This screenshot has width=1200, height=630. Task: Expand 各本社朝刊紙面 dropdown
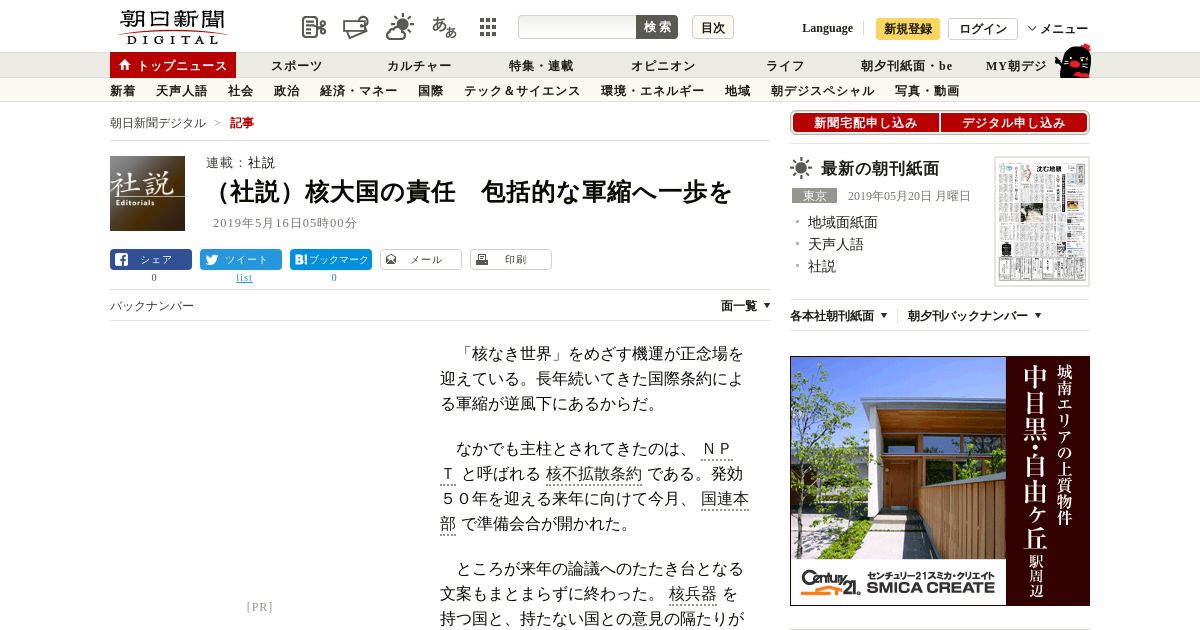pyautogui.click(x=839, y=316)
